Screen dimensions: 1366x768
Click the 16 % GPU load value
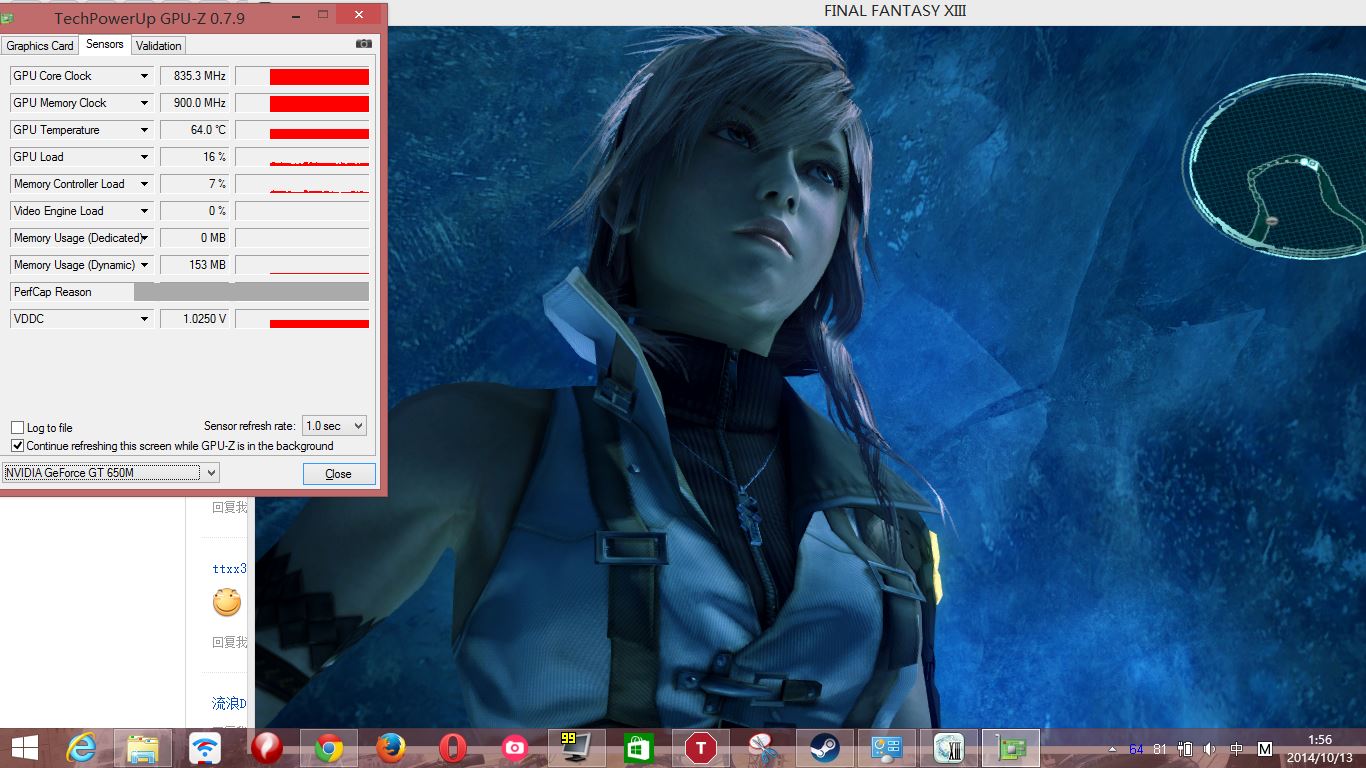click(x=195, y=157)
